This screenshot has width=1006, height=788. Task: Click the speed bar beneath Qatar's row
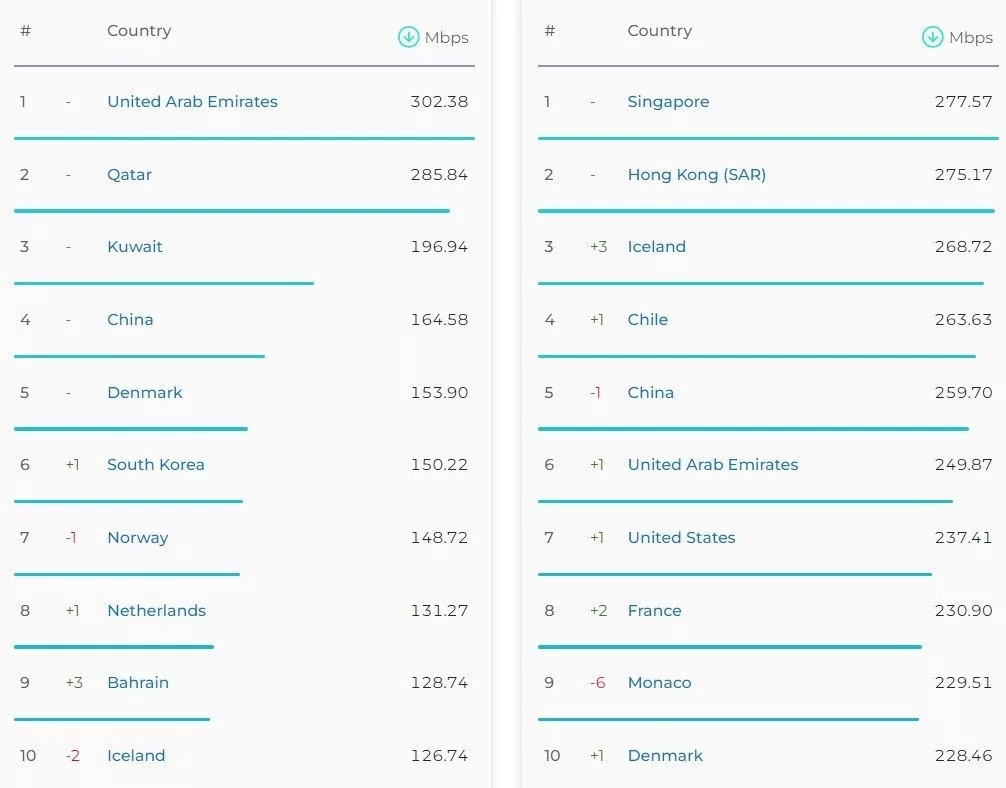231,211
